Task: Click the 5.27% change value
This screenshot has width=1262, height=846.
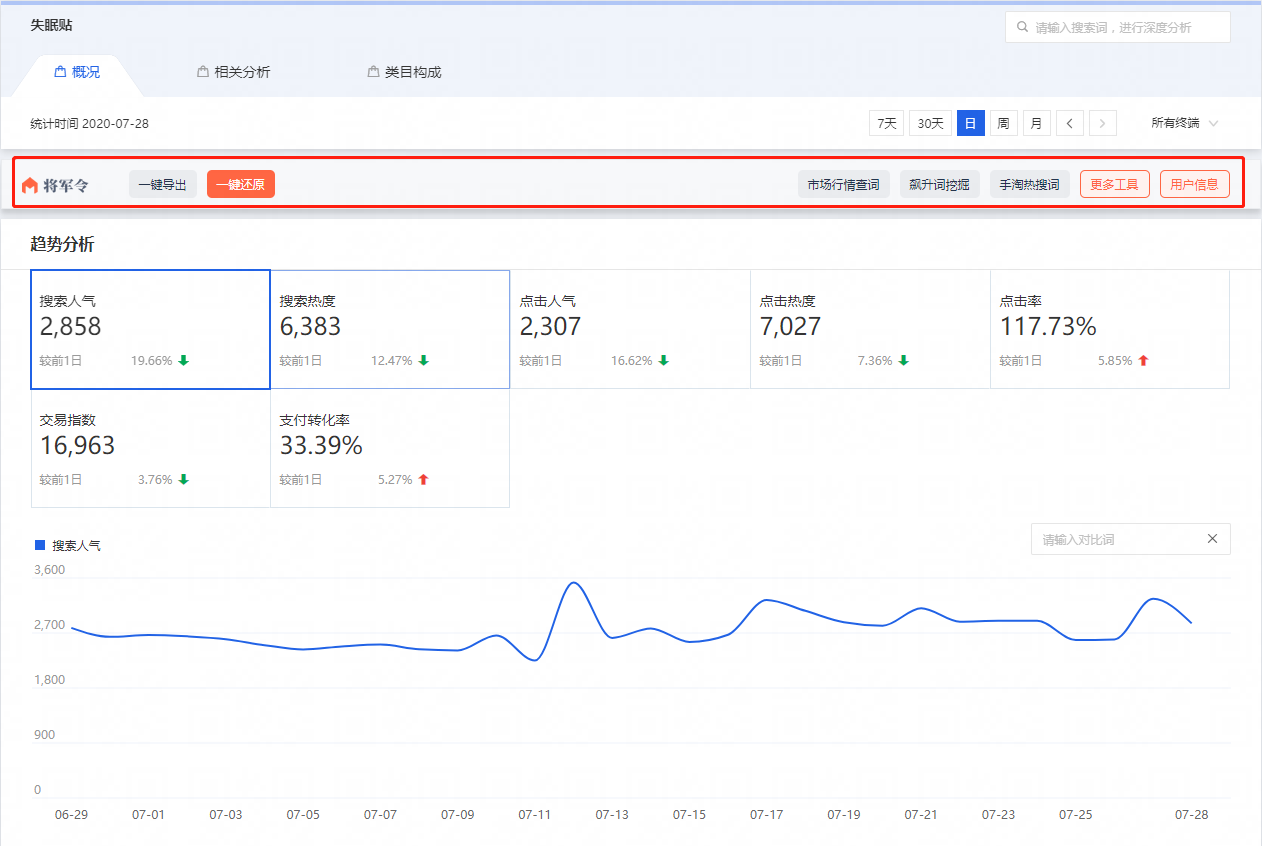Action: click(395, 480)
